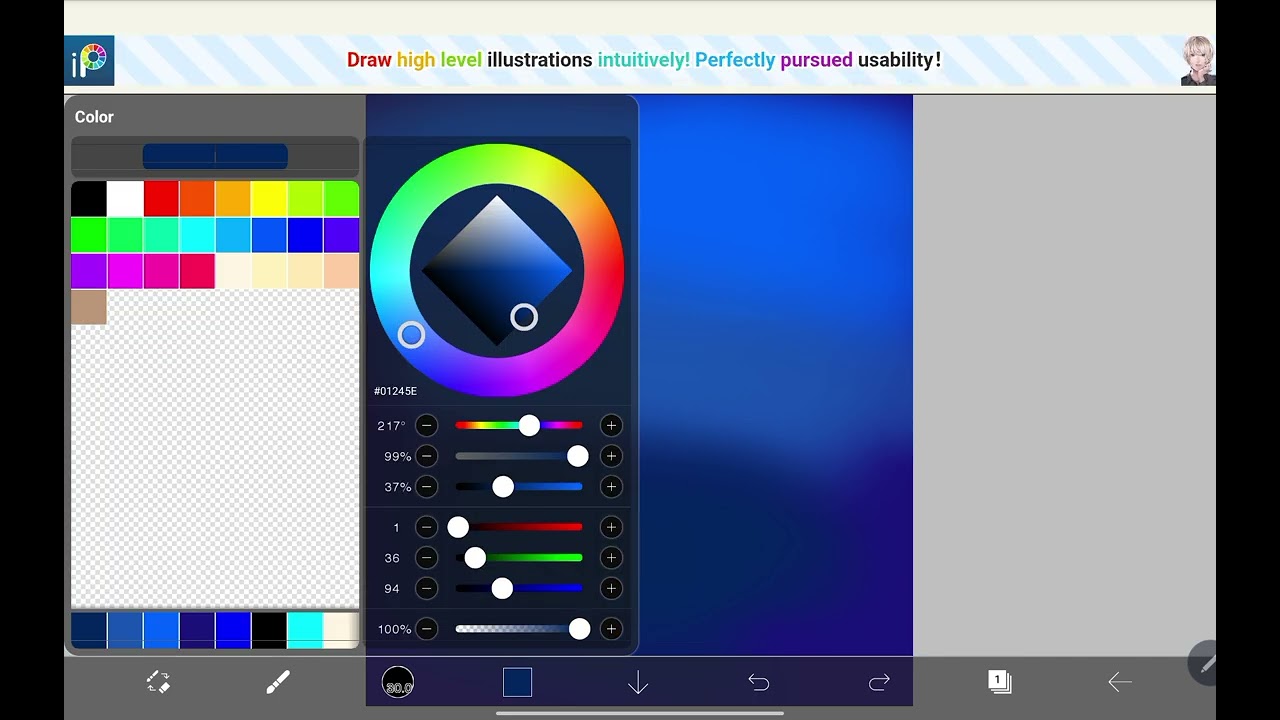
Task: Click the saturation-brightness diamond handle
Action: (524, 317)
